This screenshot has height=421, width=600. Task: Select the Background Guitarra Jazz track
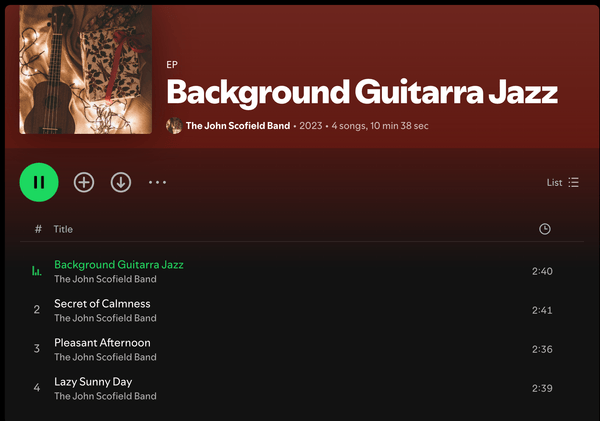(119, 265)
